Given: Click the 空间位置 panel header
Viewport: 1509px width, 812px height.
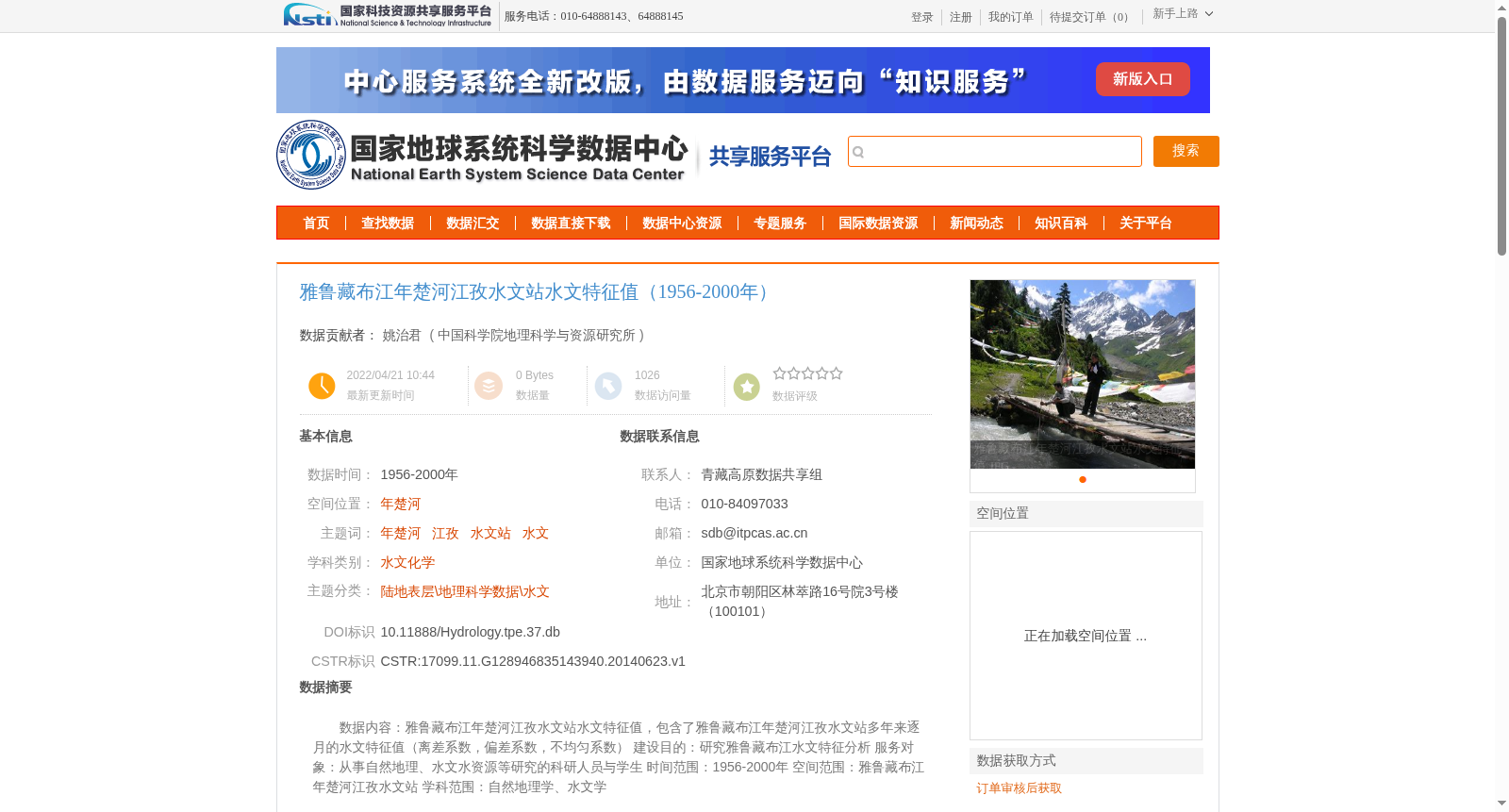Looking at the screenshot, I should coord(1086,514).
